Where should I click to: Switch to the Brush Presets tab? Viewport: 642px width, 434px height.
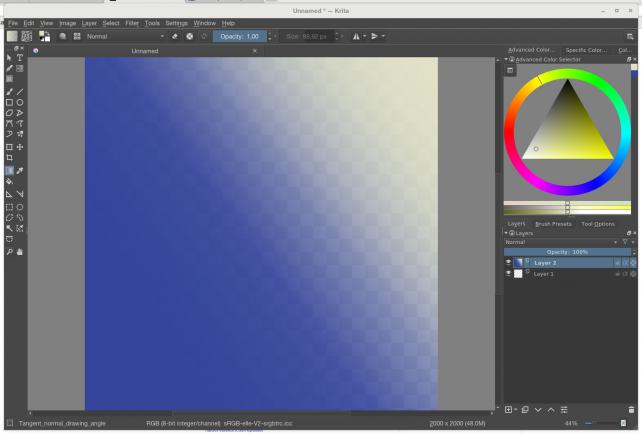(553, 224)
